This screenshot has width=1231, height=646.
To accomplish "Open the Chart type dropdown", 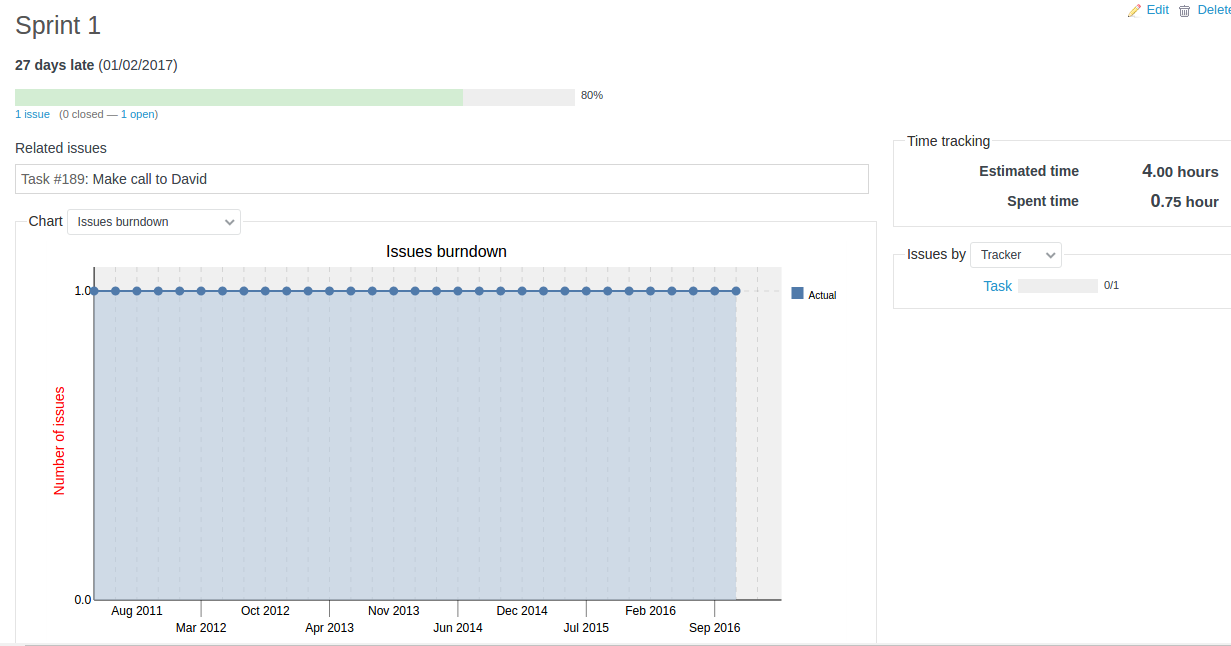I will (154, 222).
